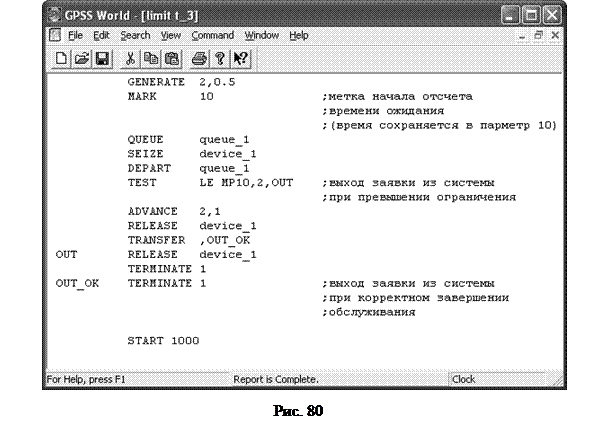Click the MARK block keyword
This screenshot has height=437, width=609.
pyautogui.click(x=142, y=96)
